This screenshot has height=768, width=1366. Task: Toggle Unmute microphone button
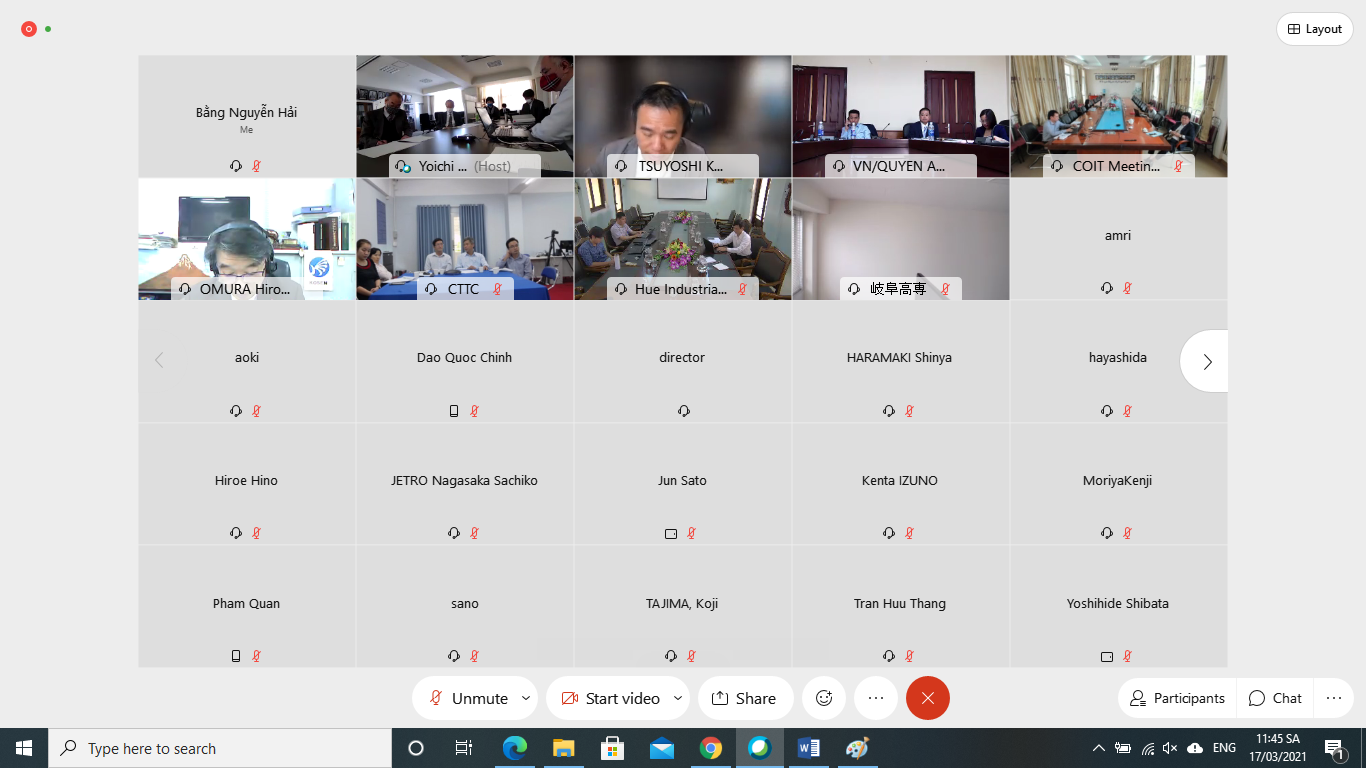(468, 698)
